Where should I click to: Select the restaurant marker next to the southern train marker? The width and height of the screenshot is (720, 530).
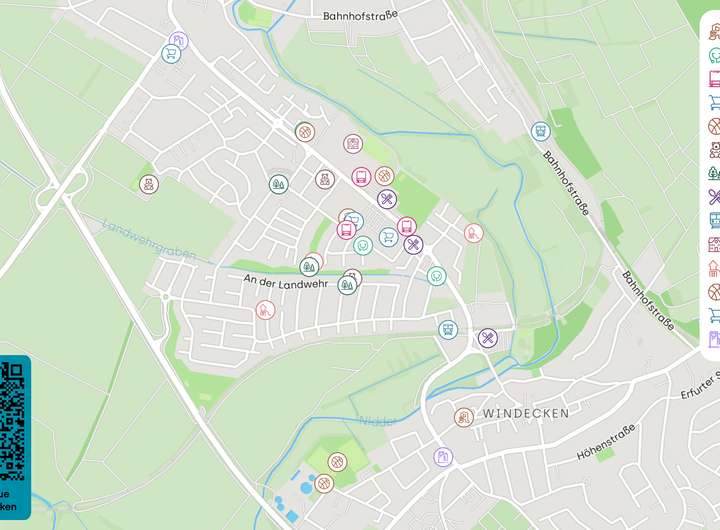(488, 338)
